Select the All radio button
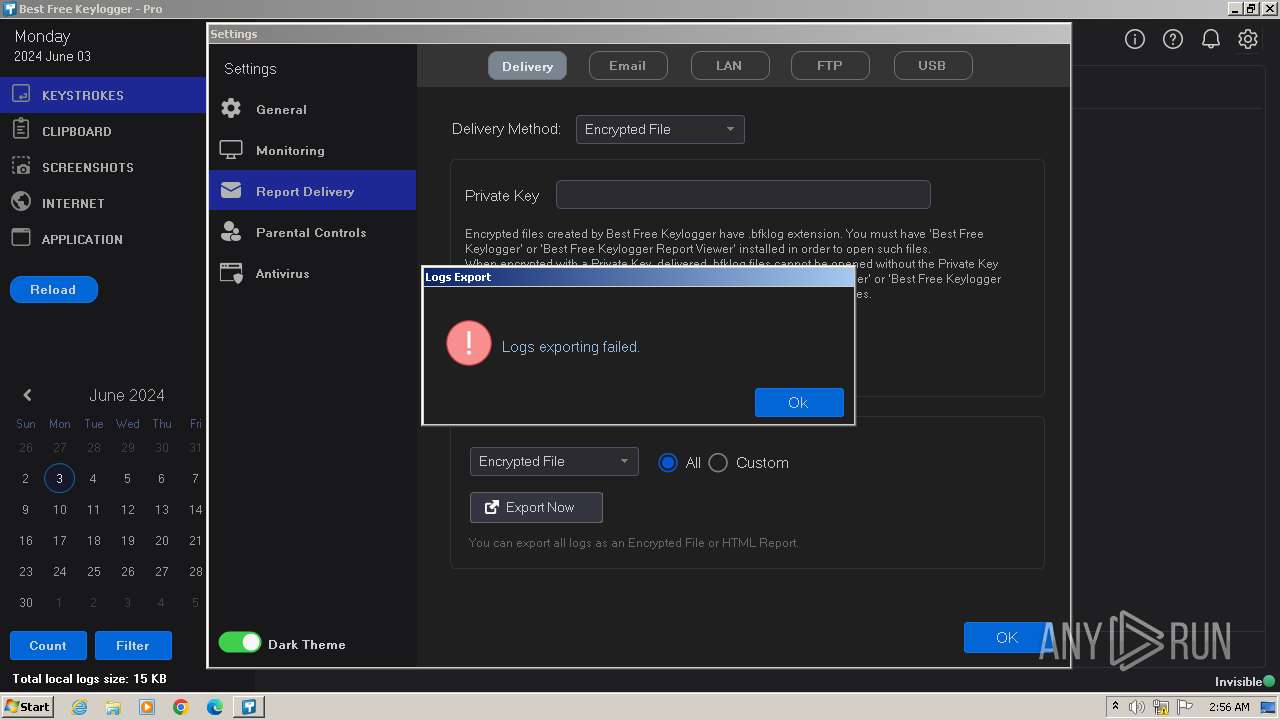Screen dimensions: 1280x720 [668, 462]
